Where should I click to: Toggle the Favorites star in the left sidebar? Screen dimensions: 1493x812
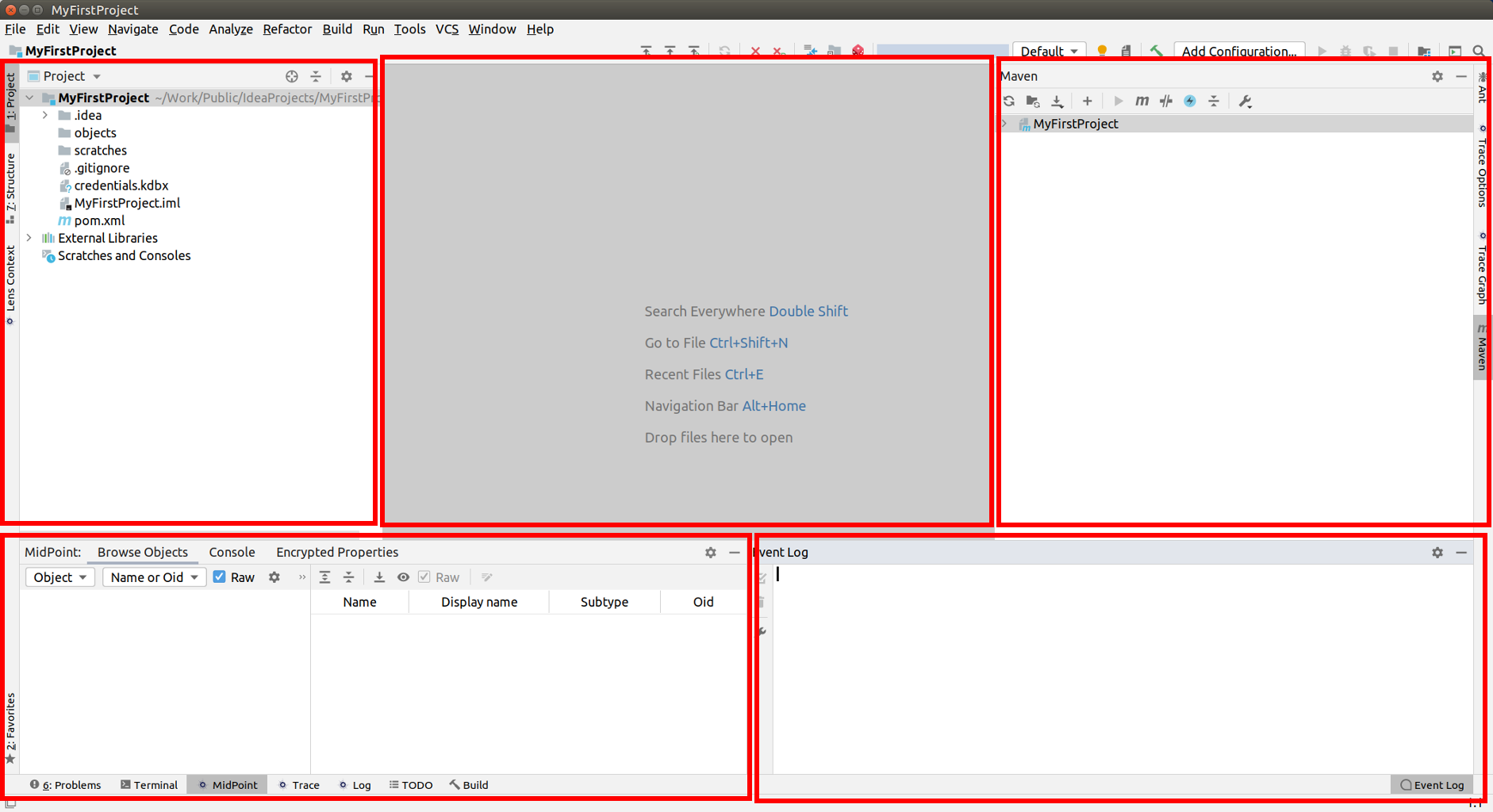[x=10, y=759]
